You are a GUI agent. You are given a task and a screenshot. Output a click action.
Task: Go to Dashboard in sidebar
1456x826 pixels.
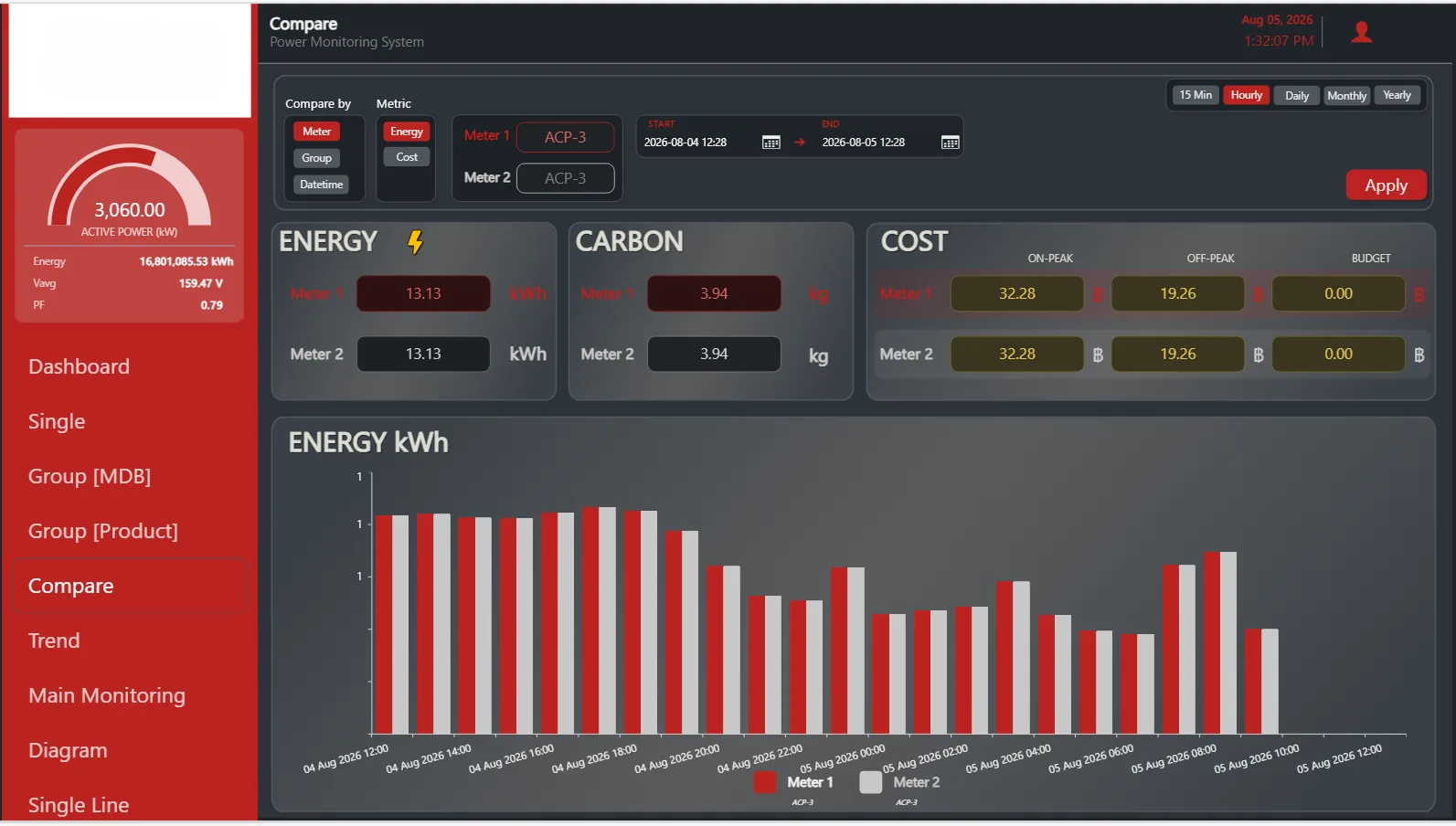pyautogui.click(x=79, y=366)
